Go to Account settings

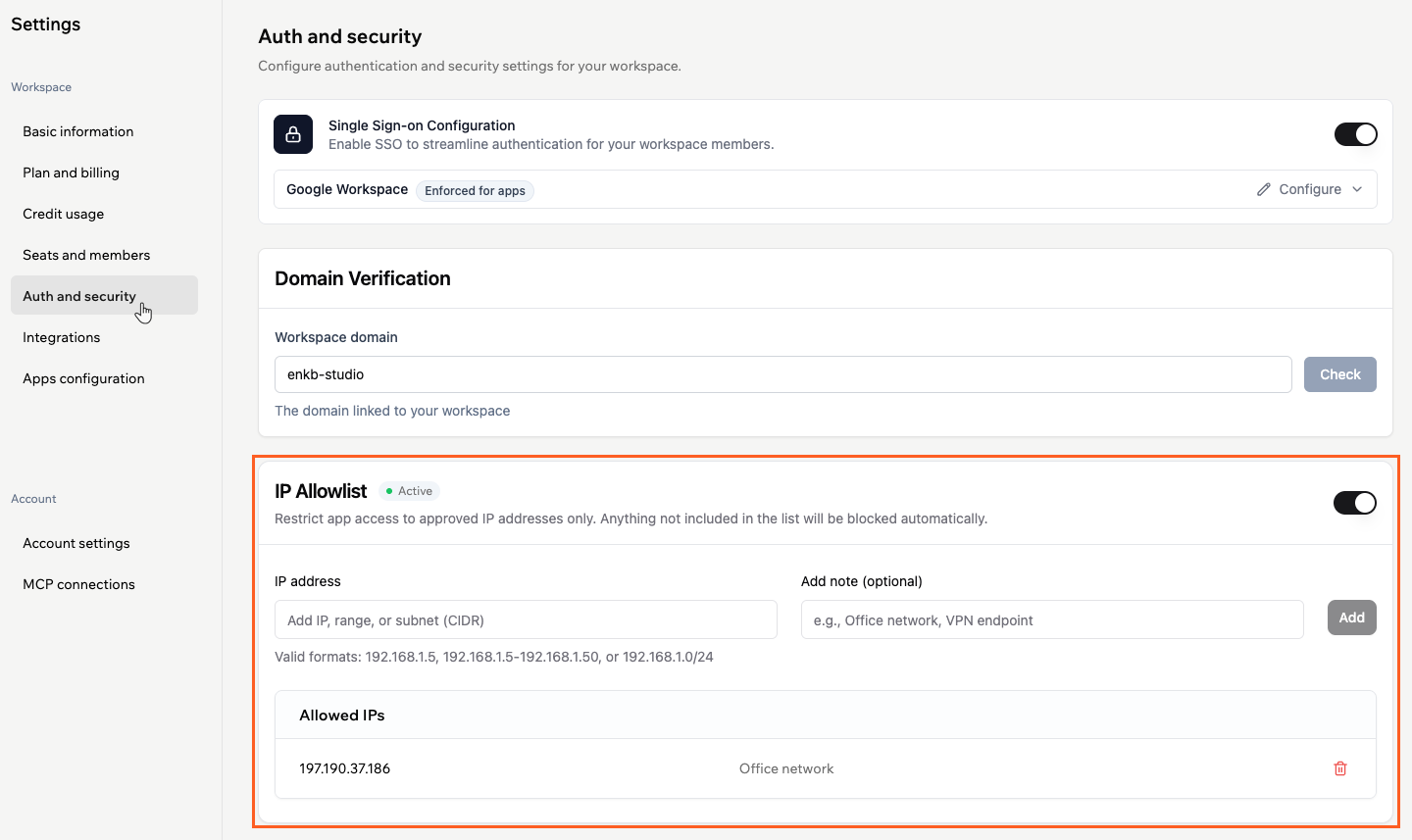tap(76, 543)
